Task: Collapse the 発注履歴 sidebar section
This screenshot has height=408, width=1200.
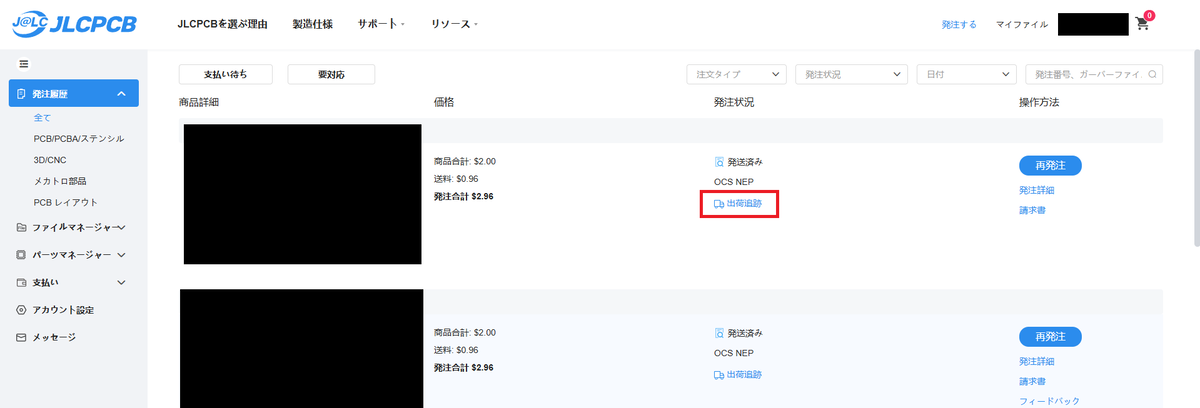Action: click(x=121, y=94)
